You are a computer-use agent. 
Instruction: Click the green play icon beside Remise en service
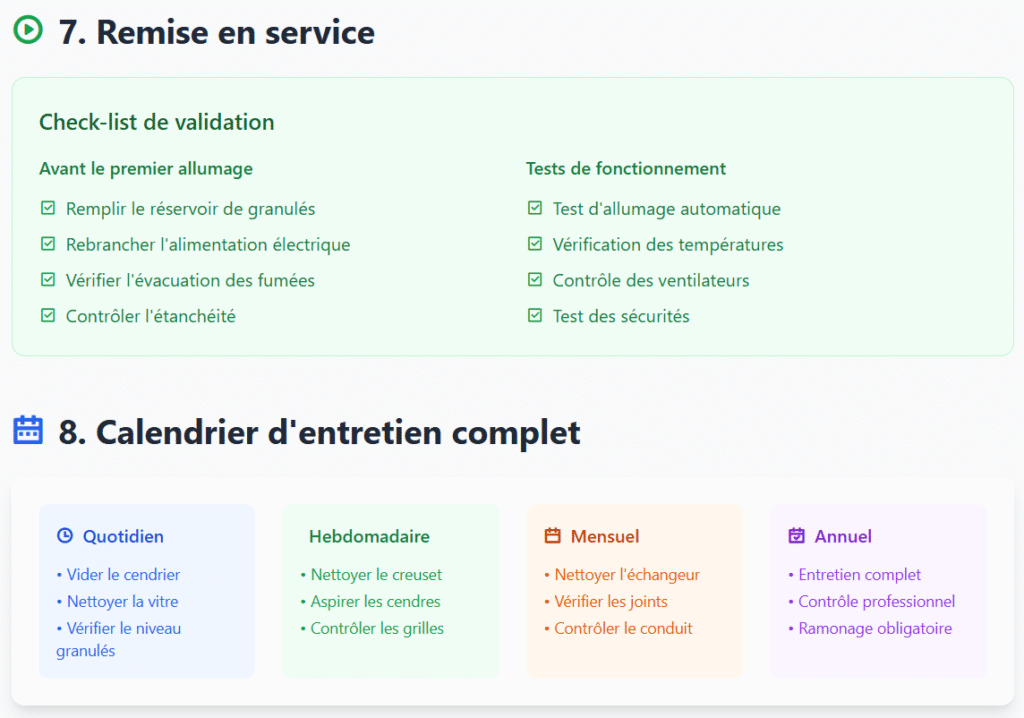pyautogui.click(x=28, y=31)
